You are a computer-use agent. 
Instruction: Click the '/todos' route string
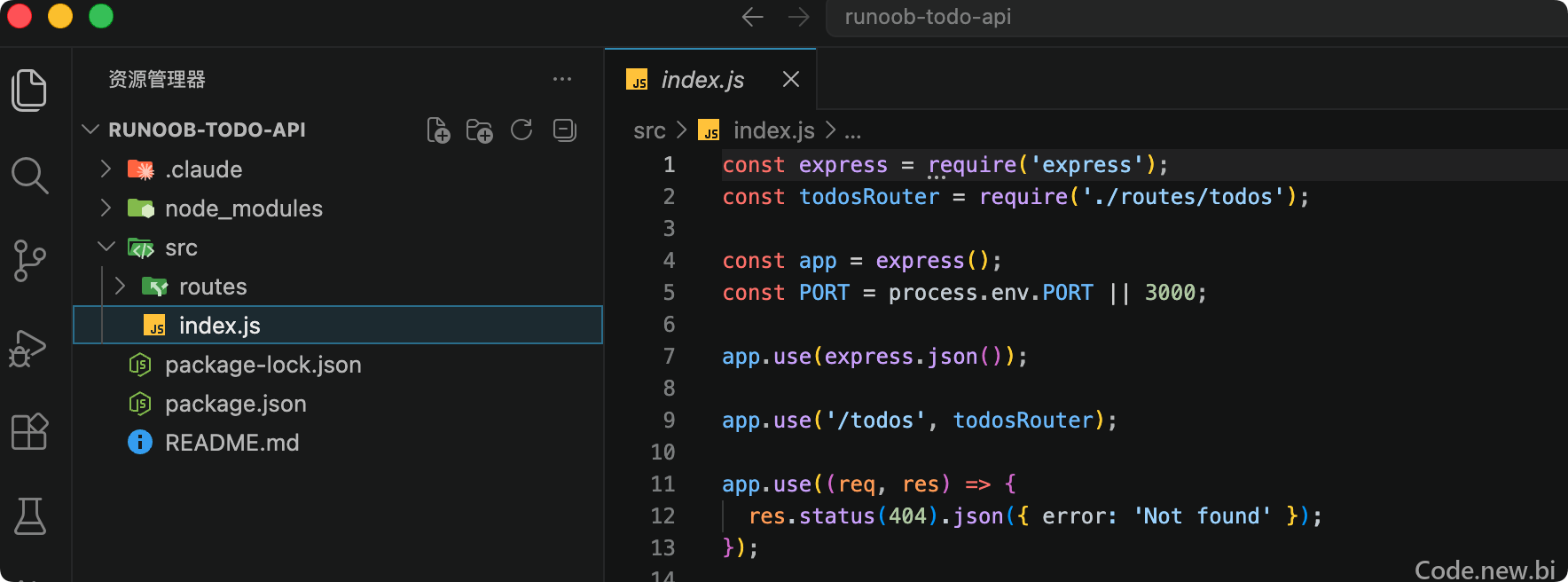(x=875, y=421)
